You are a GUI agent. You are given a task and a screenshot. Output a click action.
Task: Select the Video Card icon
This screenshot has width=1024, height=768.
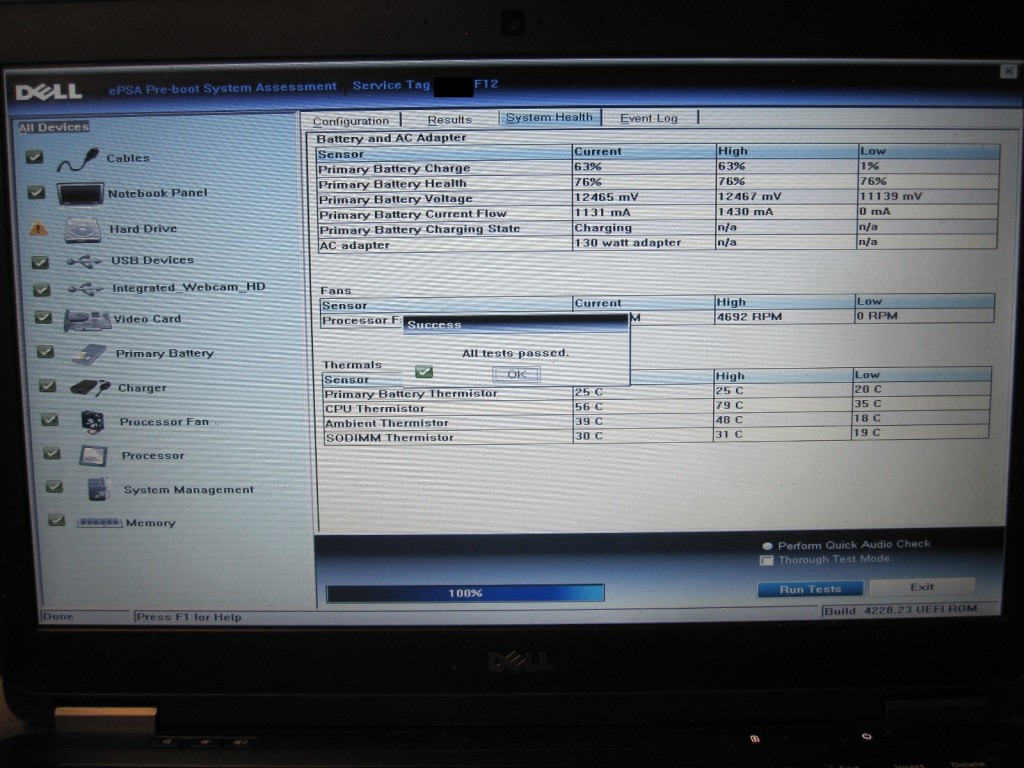[x=88, y=320]
